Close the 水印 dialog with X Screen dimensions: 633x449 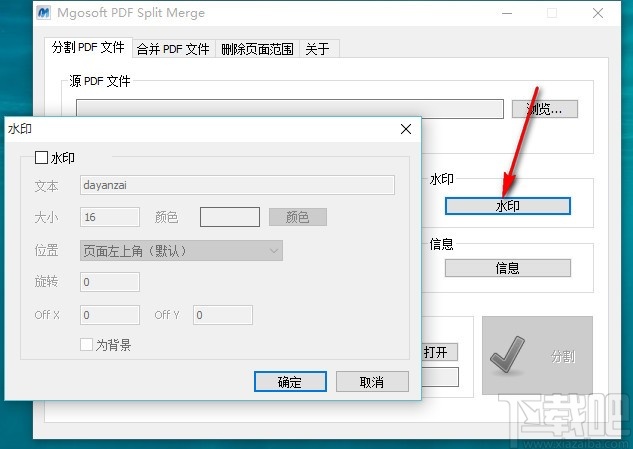(406, 129)
